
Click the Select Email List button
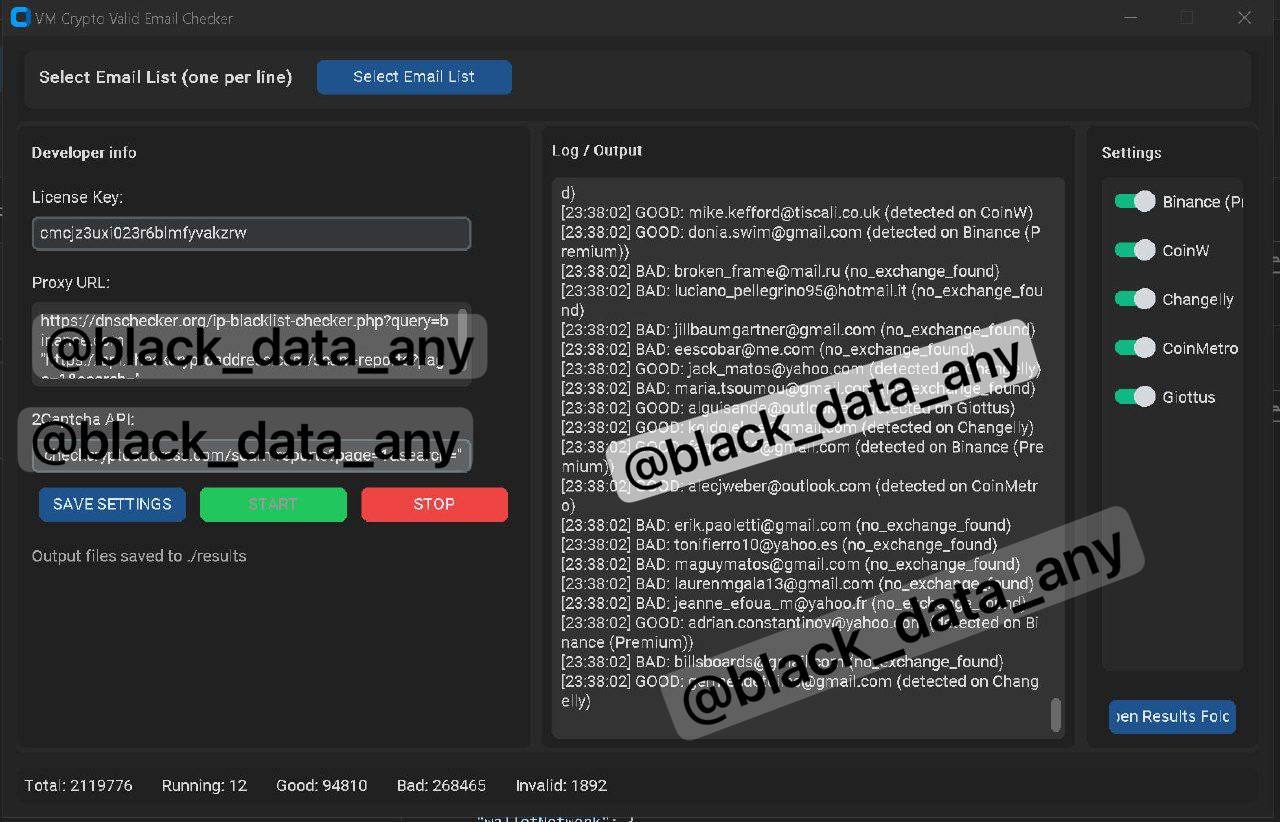(x=414, y=77)
